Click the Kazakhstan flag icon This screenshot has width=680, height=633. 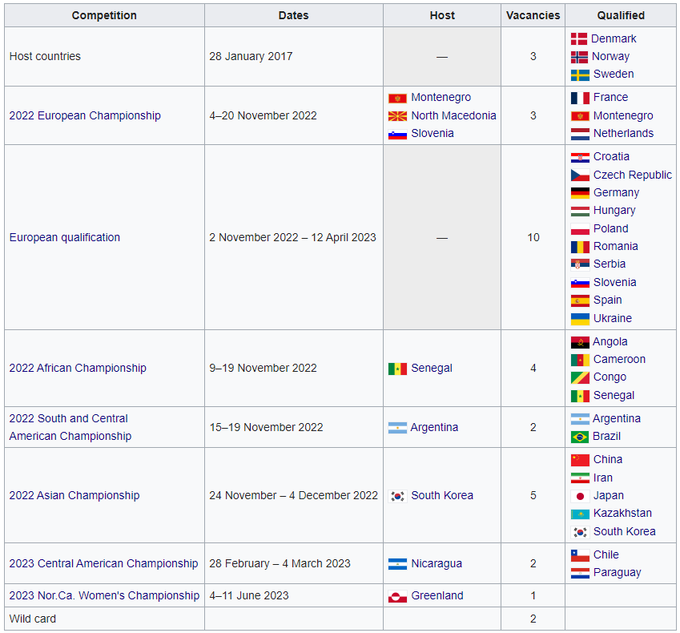(580, 514)
